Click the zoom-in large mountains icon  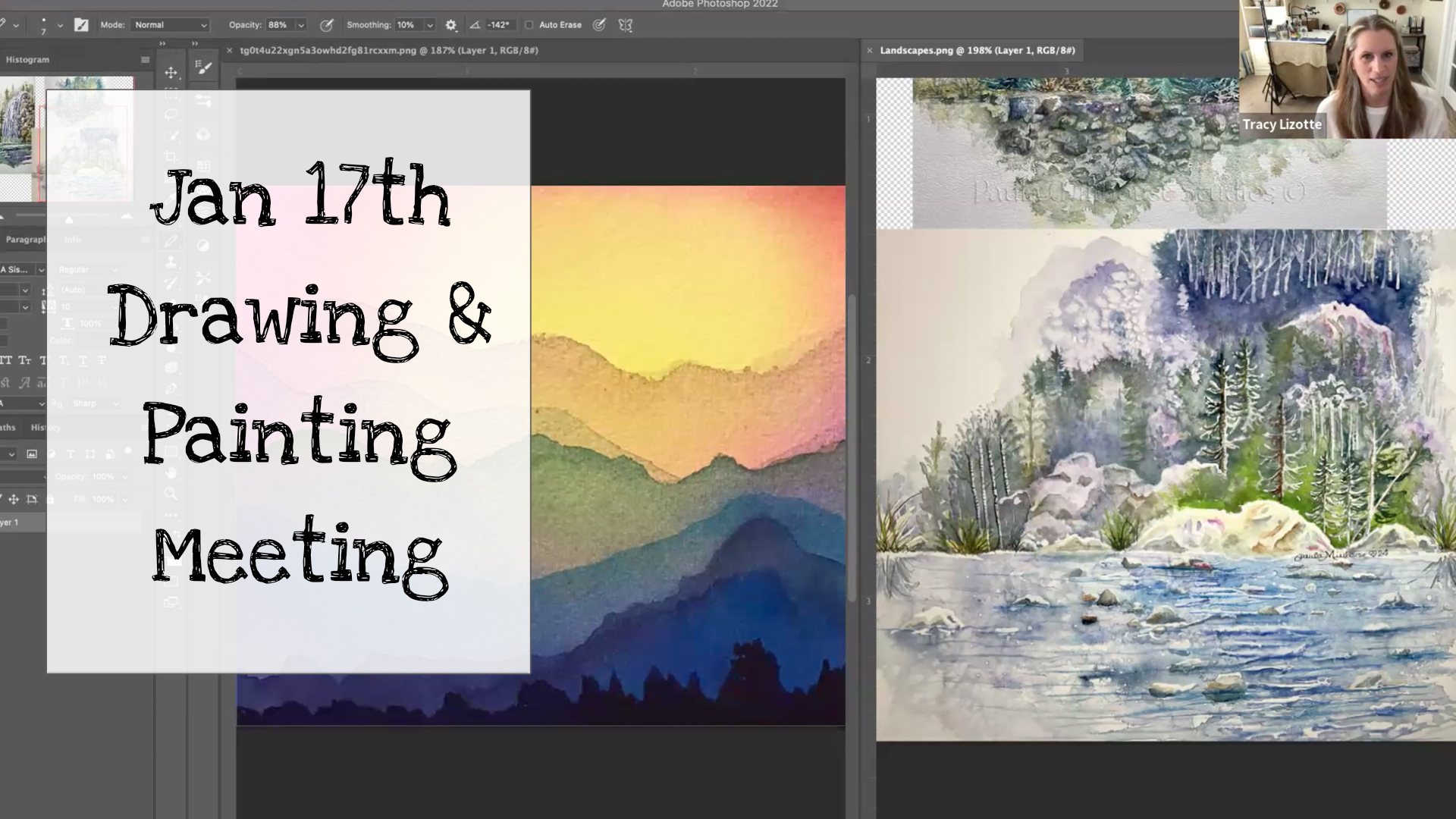pos(127,218)
